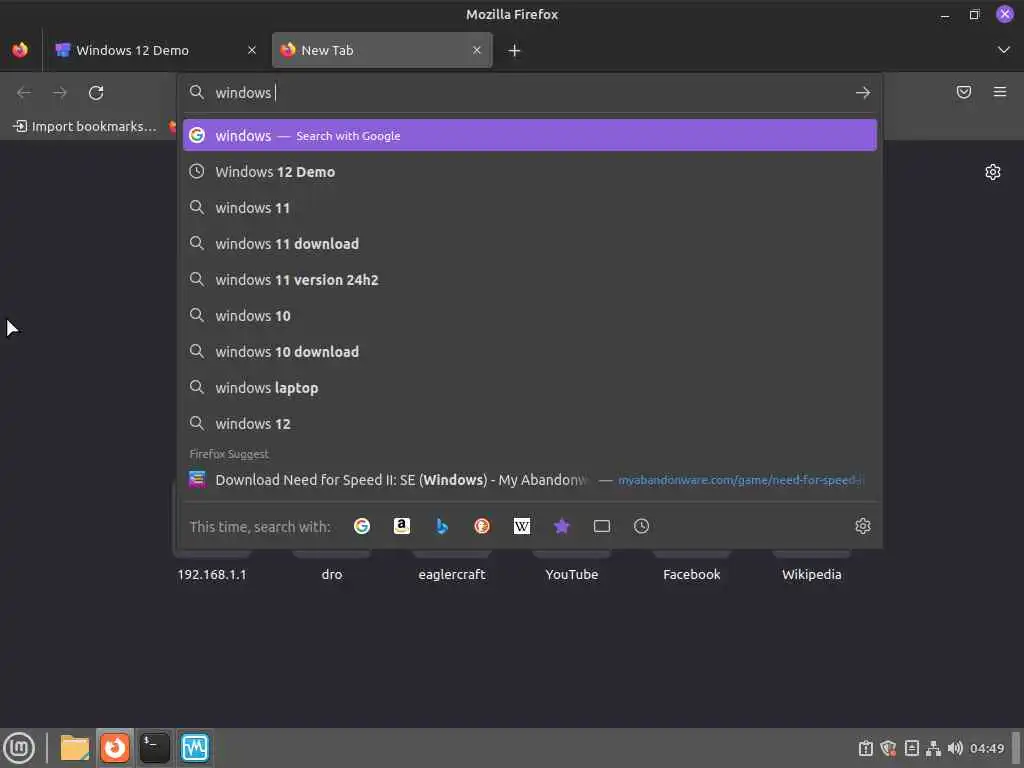
Task: Choose the 'windows laptop' suggestion
Action: [530, 387]
